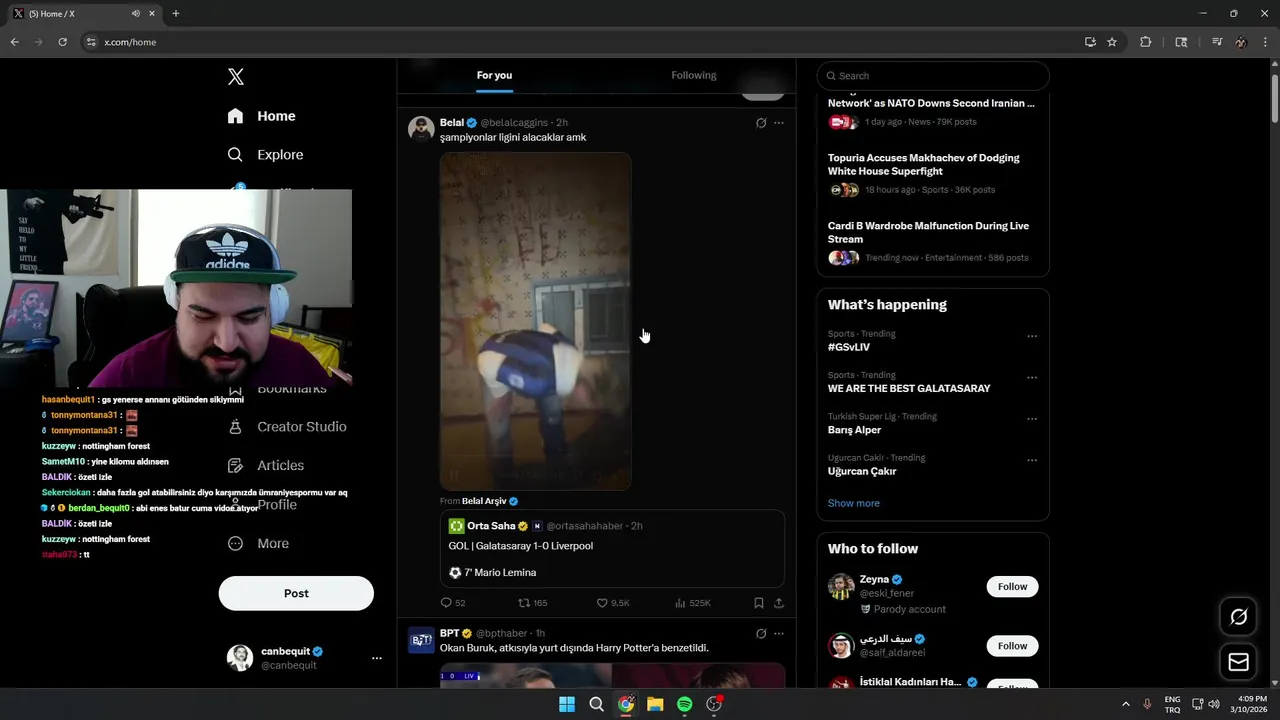This screenshot has height=720, width=1280.
Task: Open more options on BPT post
Action: click(x=779, y=634)
